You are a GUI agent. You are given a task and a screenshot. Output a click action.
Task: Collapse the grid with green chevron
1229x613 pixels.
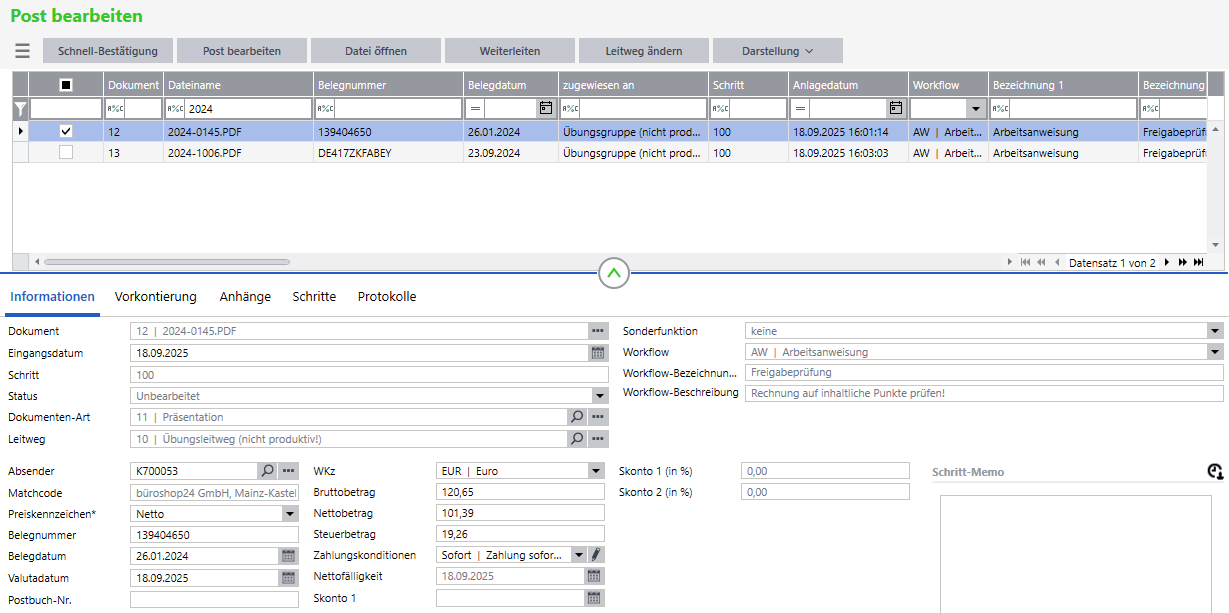614,272
